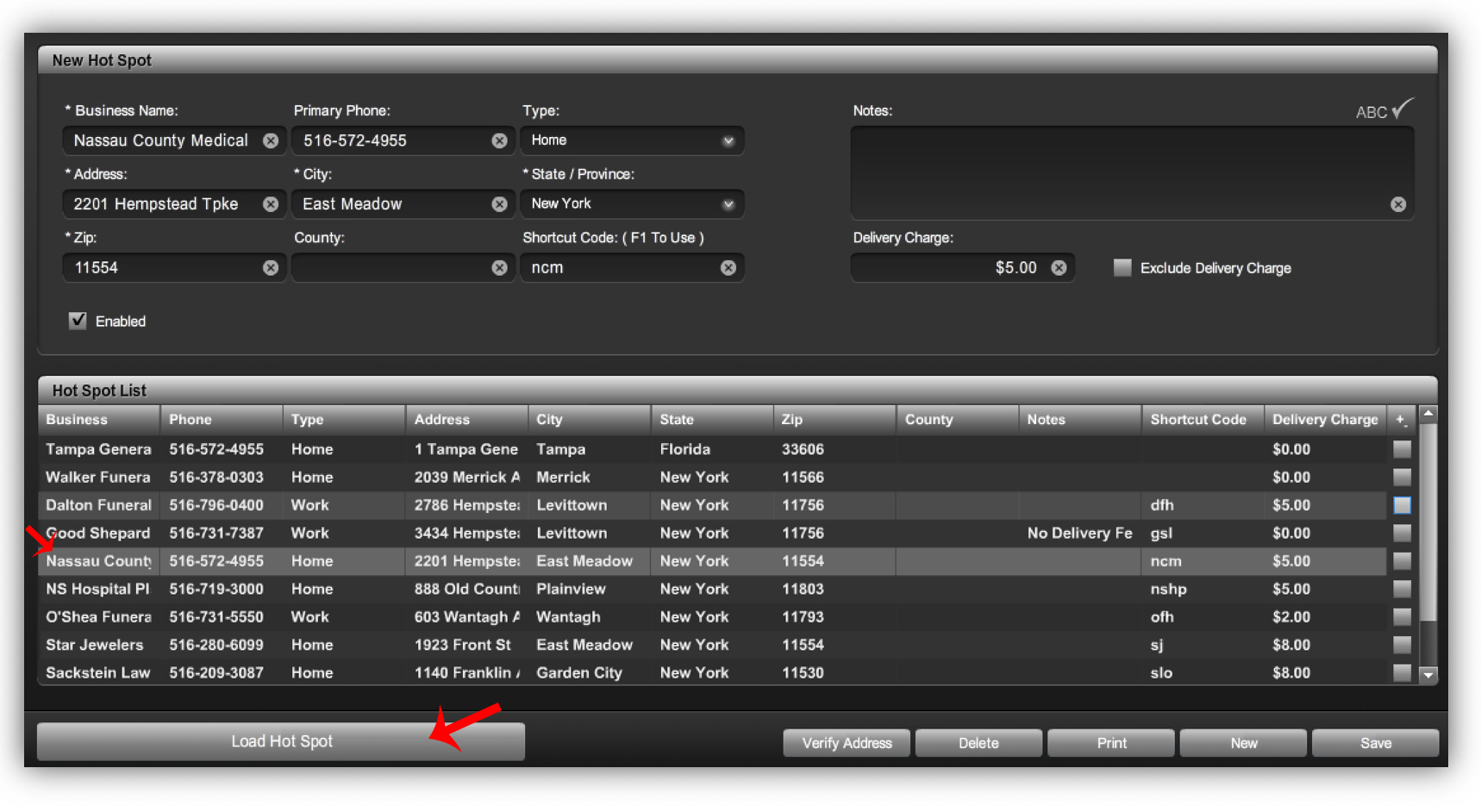The height and width of the screenshot is (812, 1481).
Task: Open the column chooser plus icon
Action: click(x=1401, y=420)
